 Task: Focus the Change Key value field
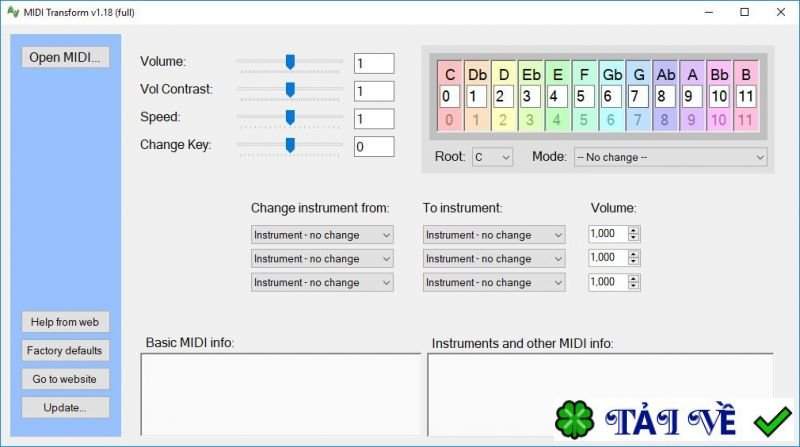point(374,146)
